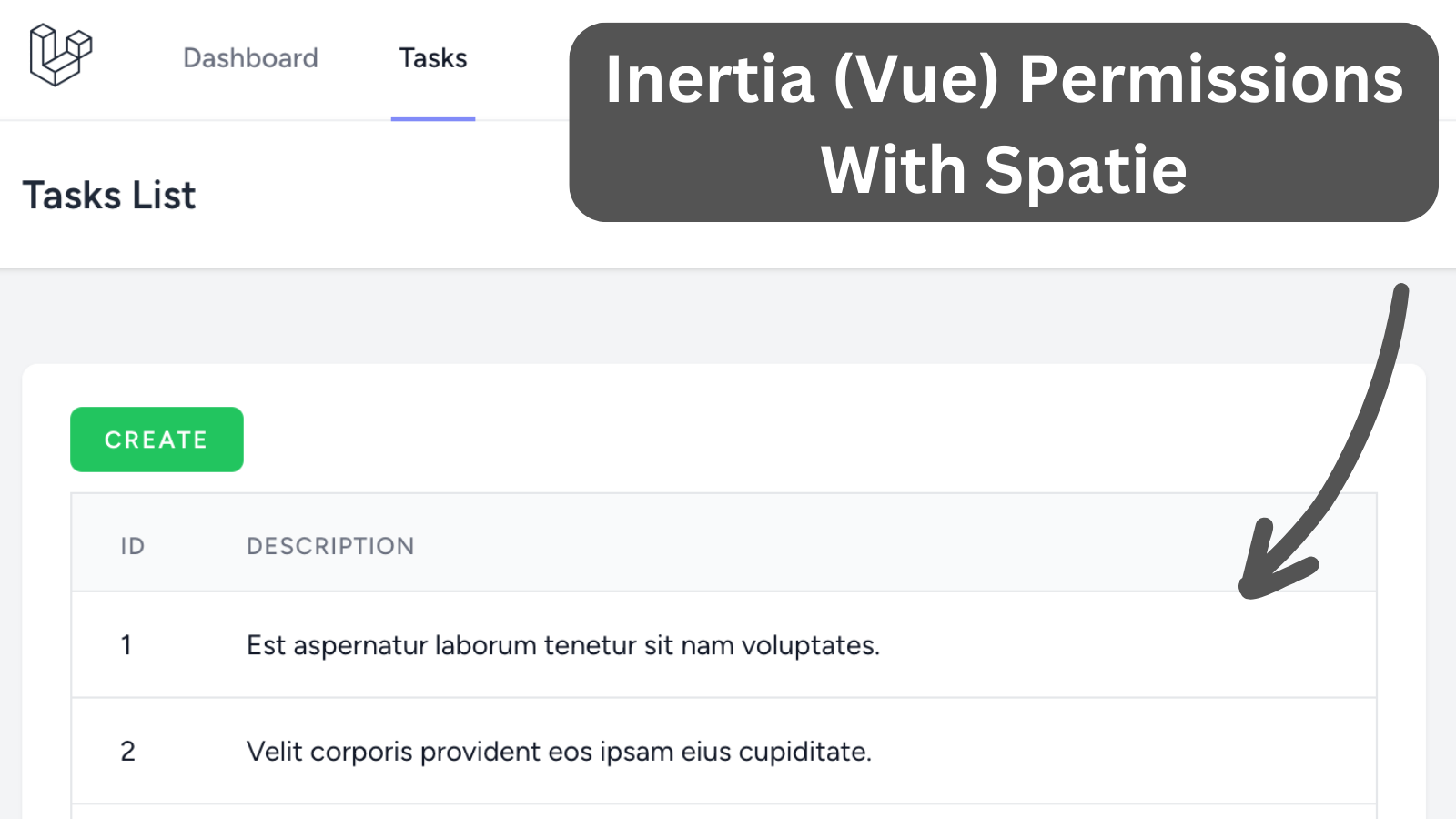Click the word 'Permissions' in the banner

coord(1210,80)
